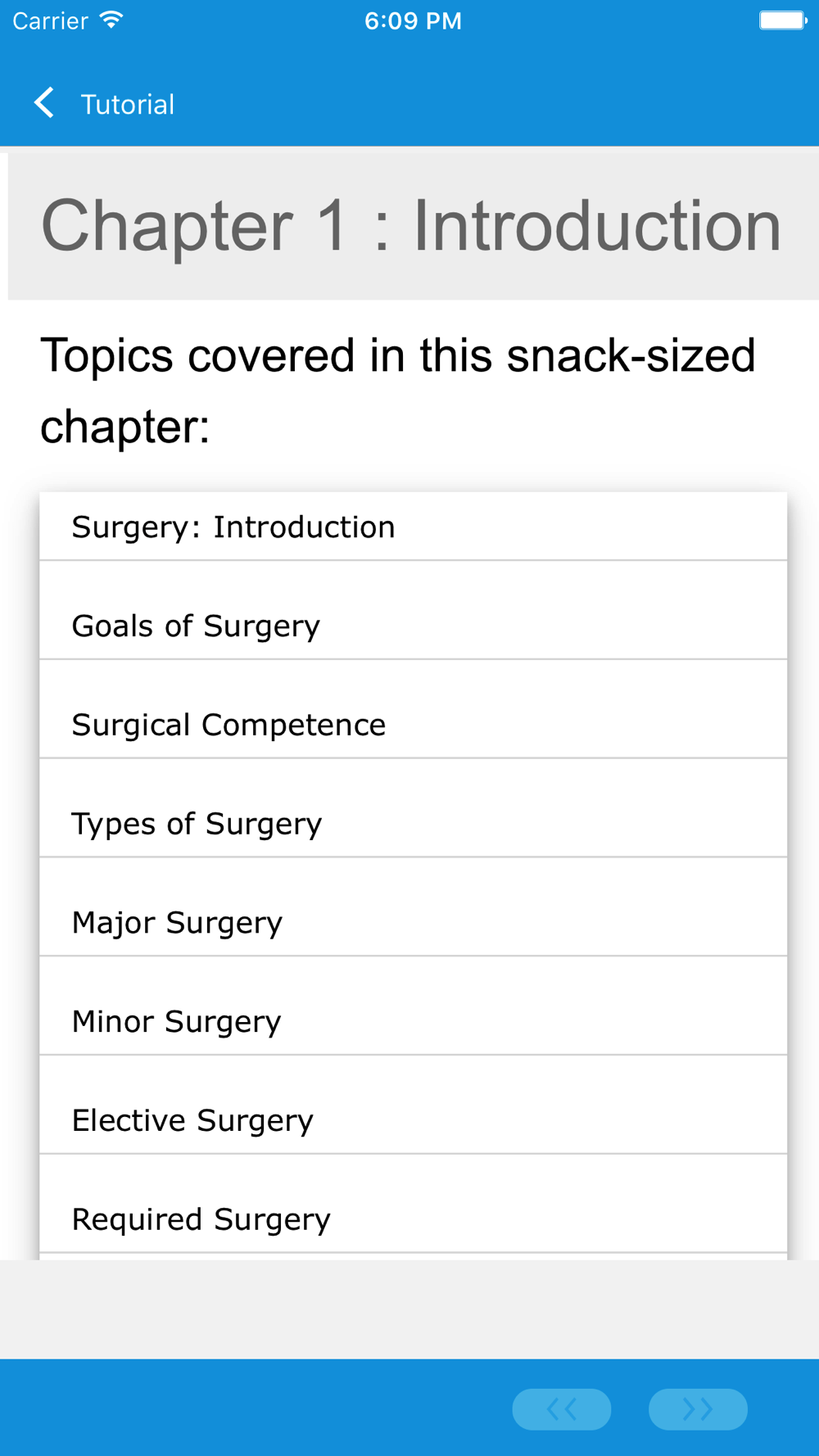Go to previous page with double-left arrows

click(x=562, y=1409)
